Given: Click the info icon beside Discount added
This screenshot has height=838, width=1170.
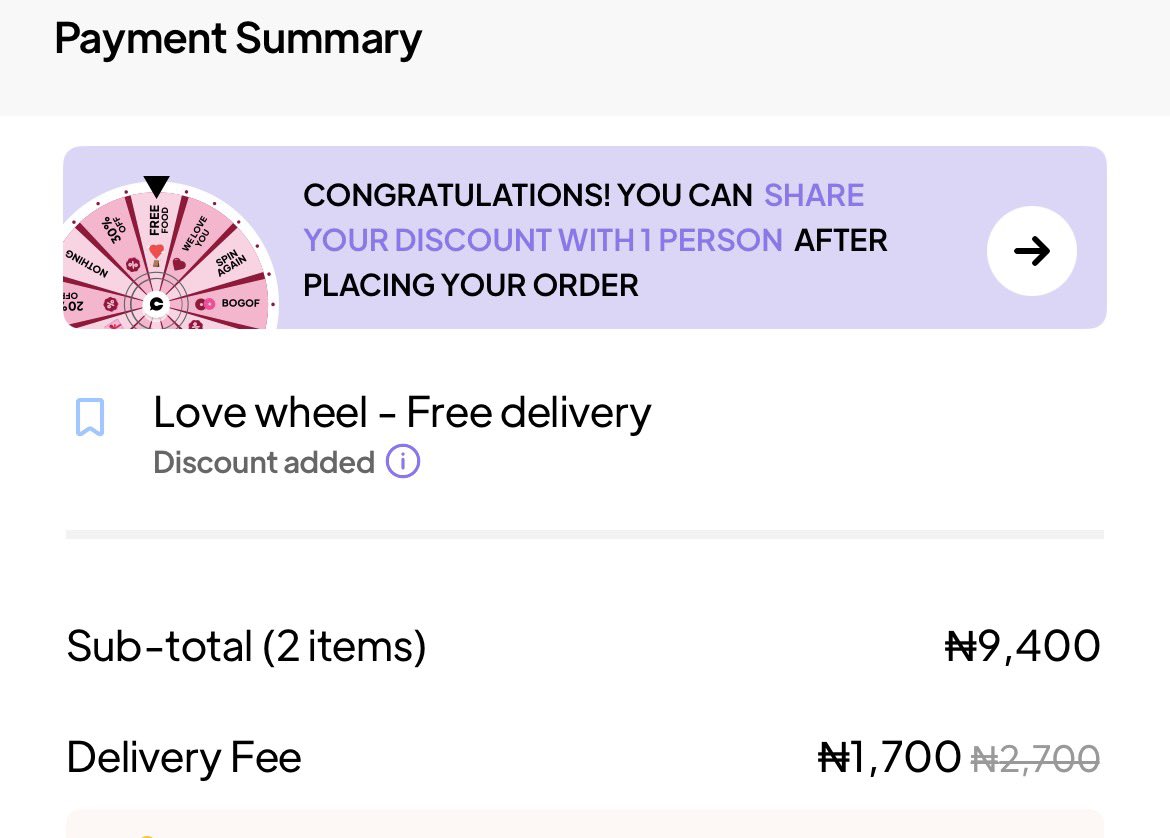Looking at the screenshot, I should point(403,462).
